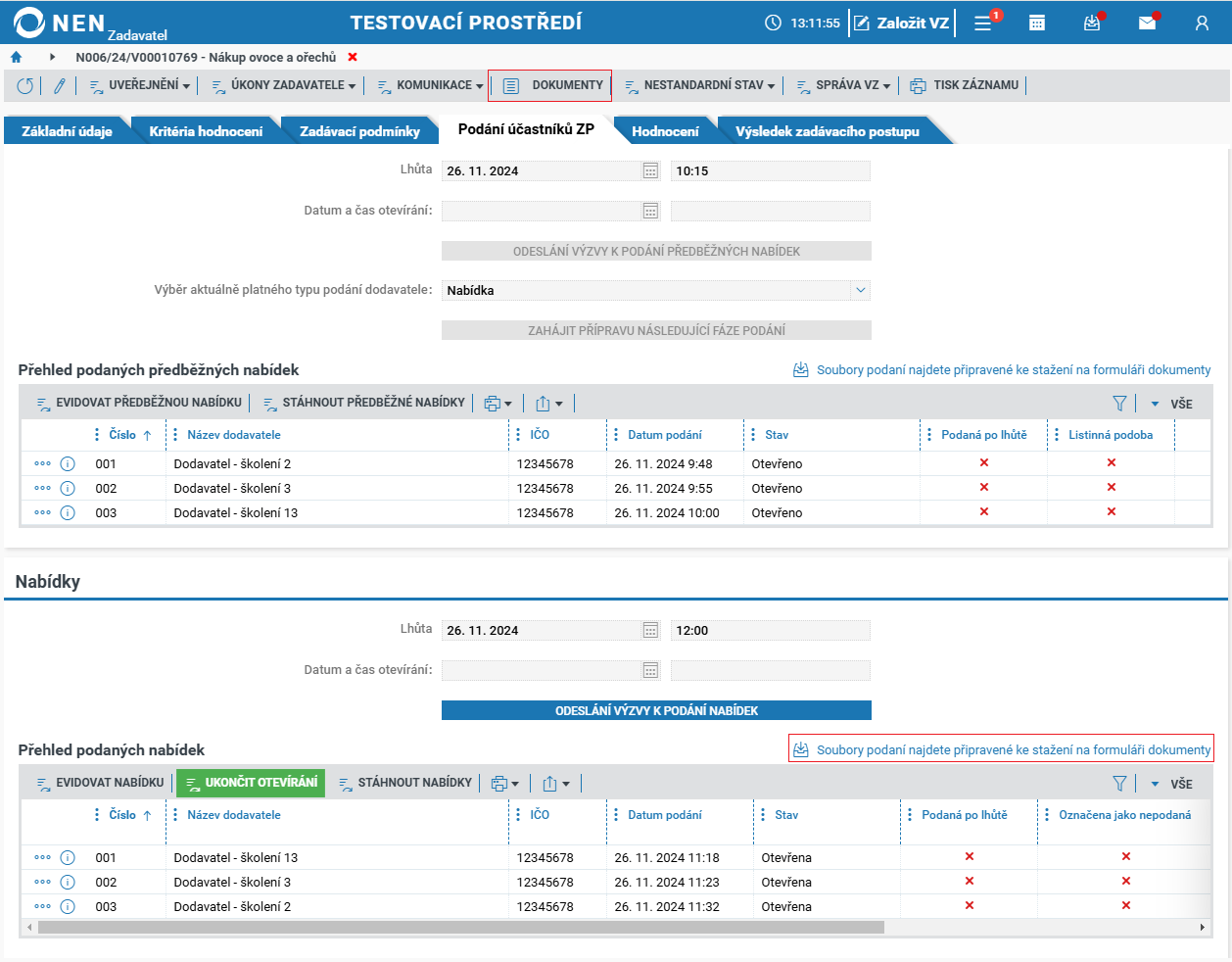
Task: Switch to the Hodnocení tab
Action: [665, 131]
